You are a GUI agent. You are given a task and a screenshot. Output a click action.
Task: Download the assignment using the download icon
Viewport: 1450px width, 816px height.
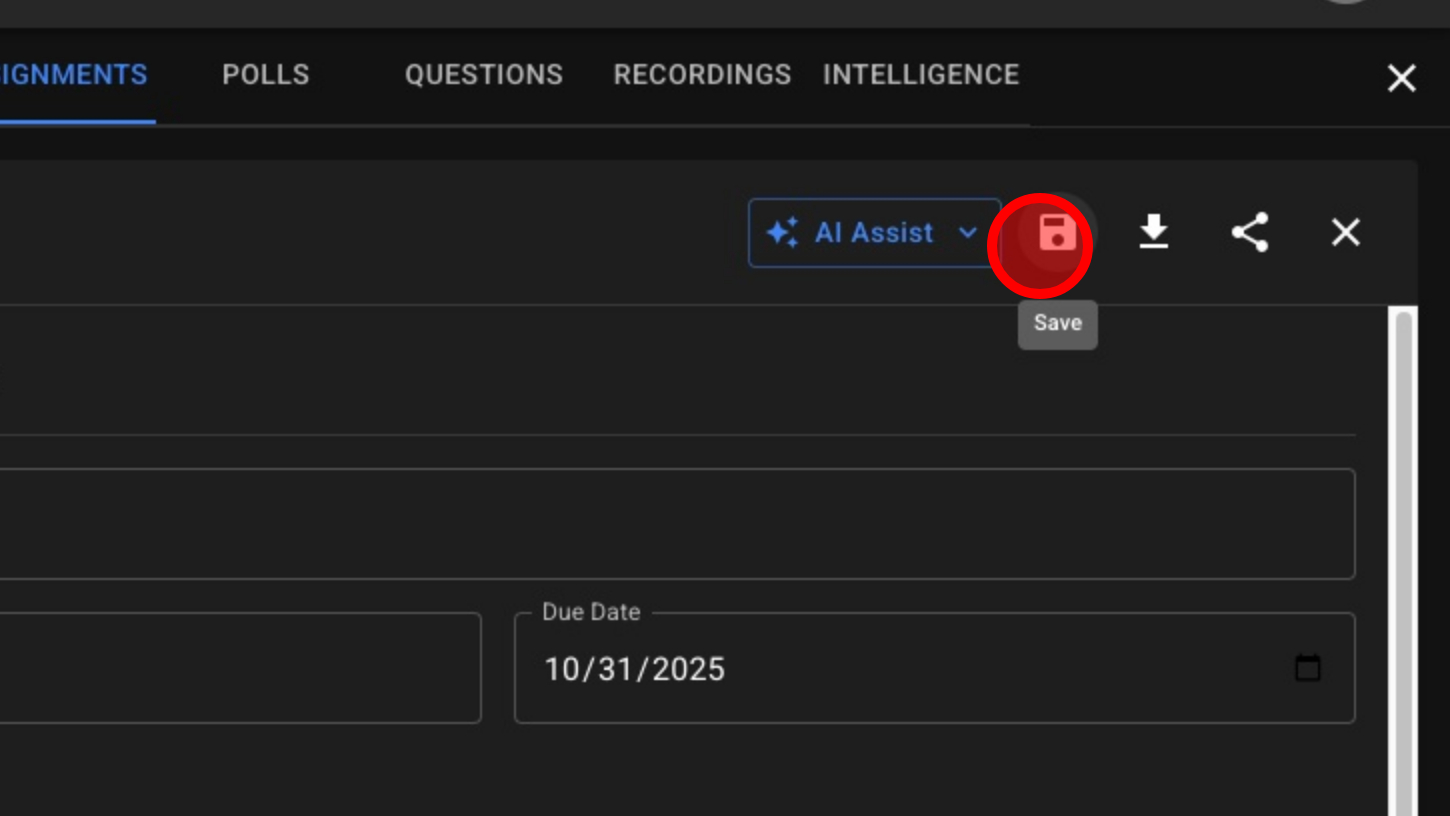[x=1153, y=232]
